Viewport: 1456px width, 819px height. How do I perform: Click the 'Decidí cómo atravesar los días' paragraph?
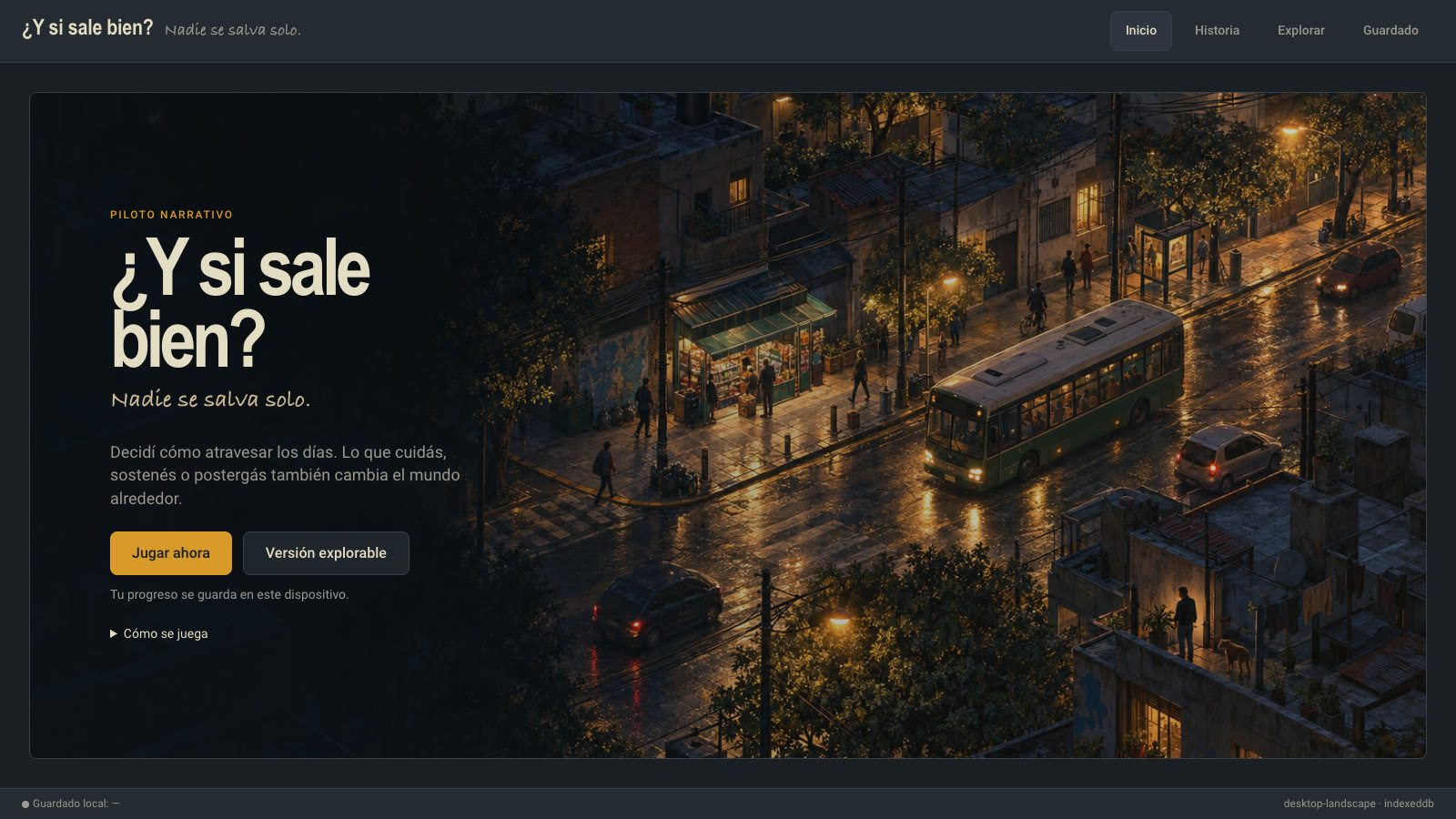pyautogui.click(x=285, y=475)
